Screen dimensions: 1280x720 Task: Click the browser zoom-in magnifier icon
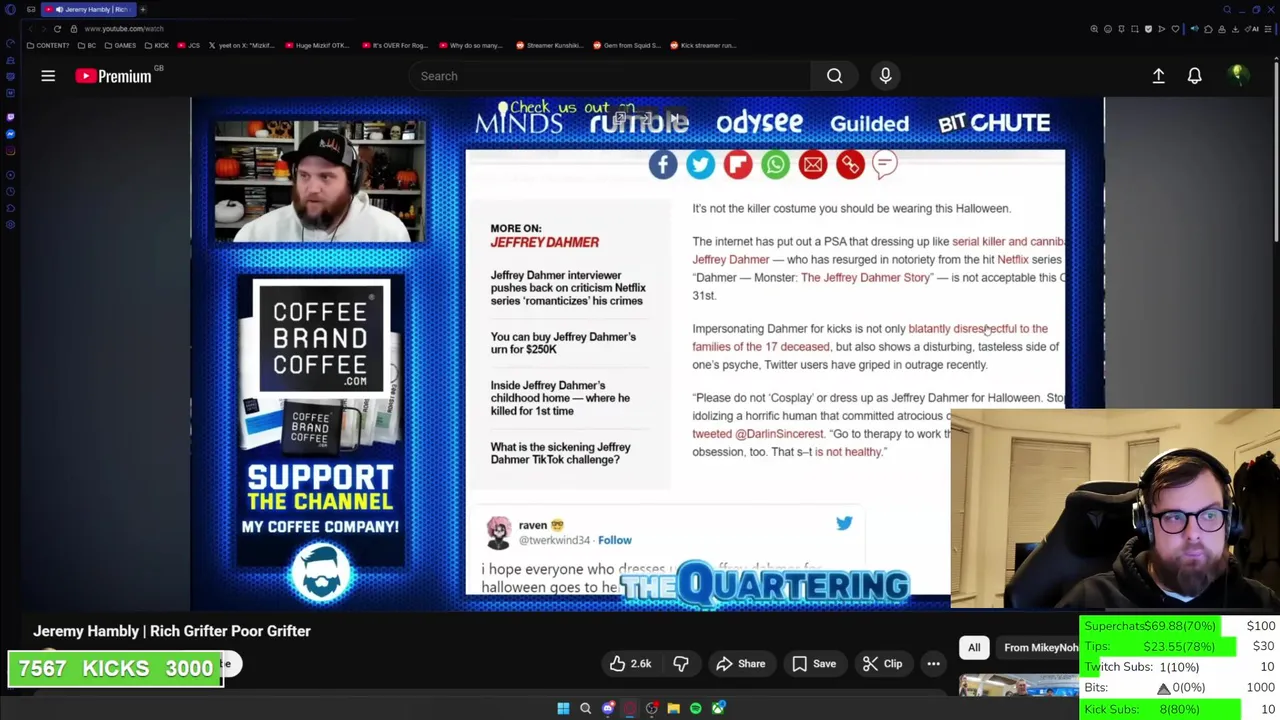click(x=1094, y=29)
